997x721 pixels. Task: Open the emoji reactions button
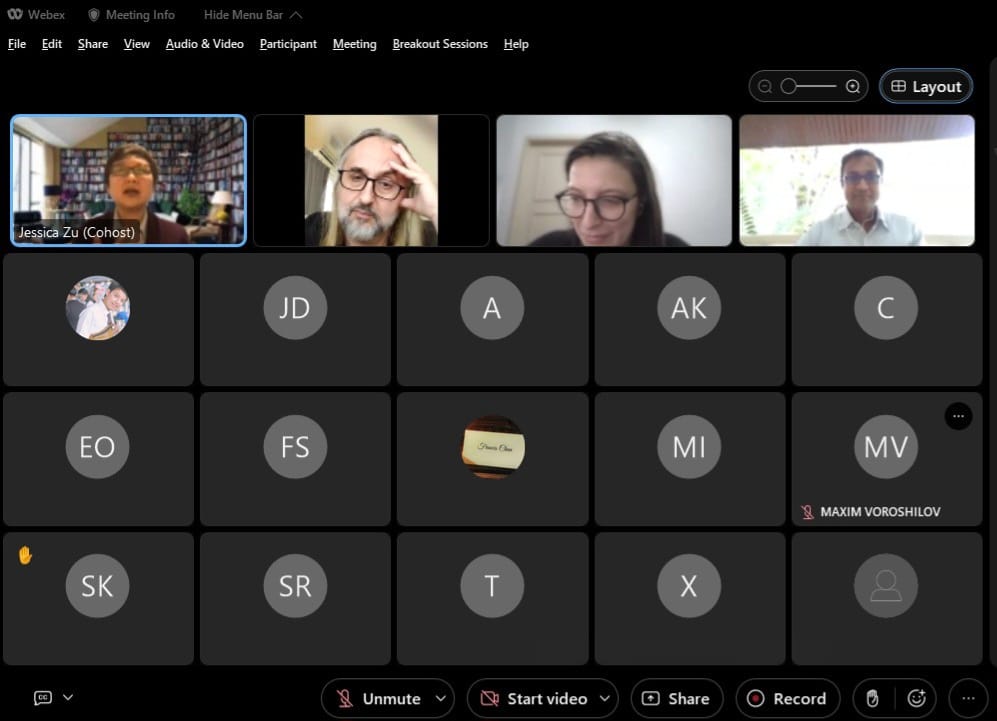tap(916, 699)
